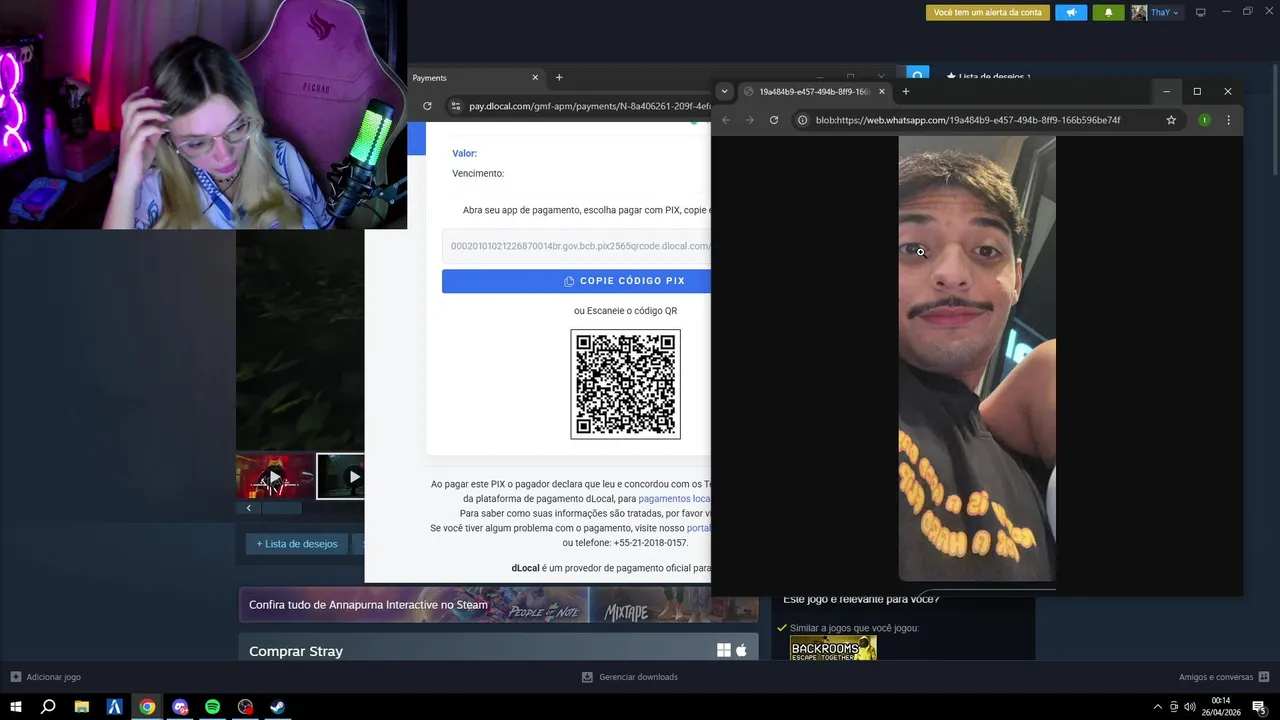The height and width of the screenshot is (720, 1280).
Task: Click the PIX QR code image
Action: point(626,384)
